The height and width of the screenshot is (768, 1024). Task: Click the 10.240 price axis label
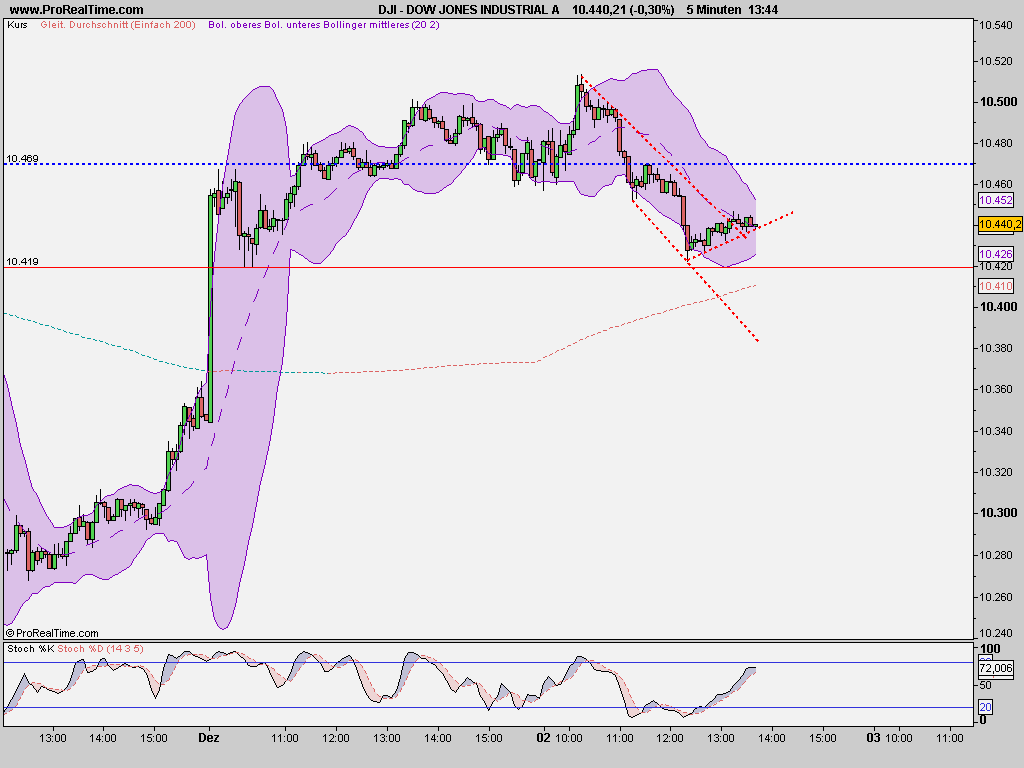pyautogui.click(x=995, y=633)
